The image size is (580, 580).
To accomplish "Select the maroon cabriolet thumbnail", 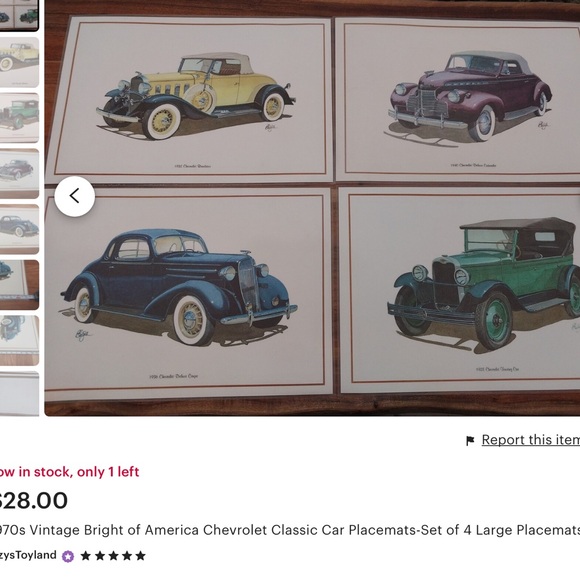I will [19, 173].
